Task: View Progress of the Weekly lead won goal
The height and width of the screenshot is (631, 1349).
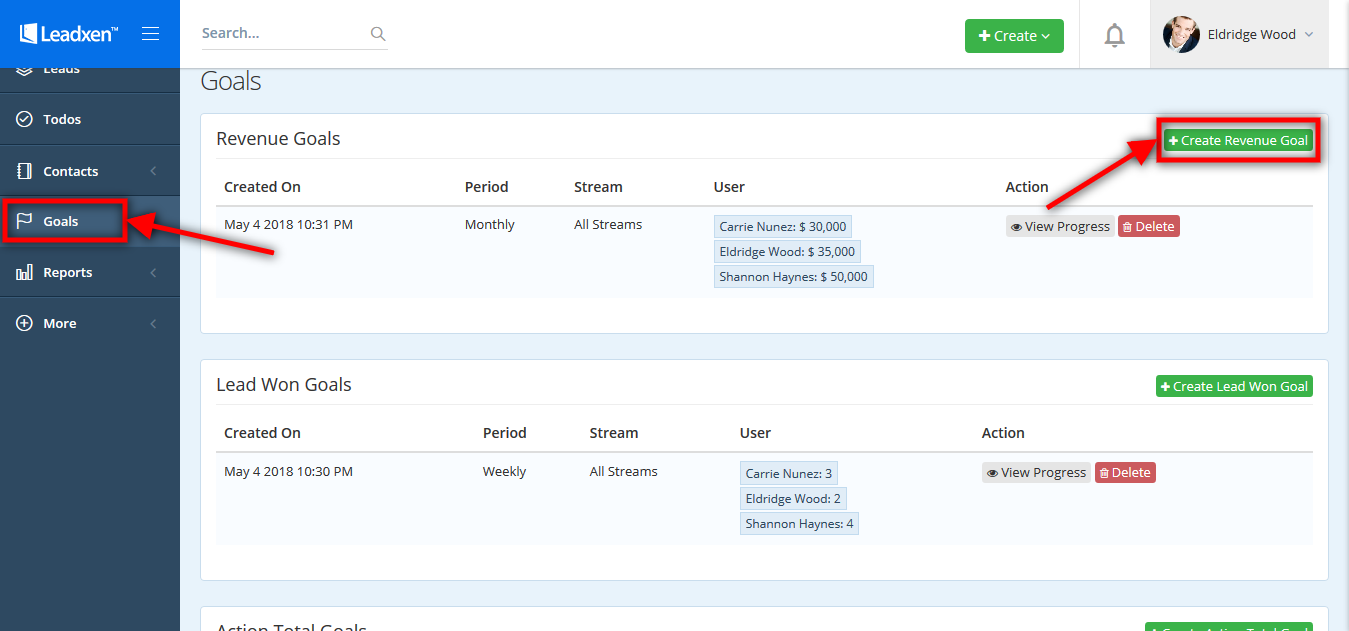Action: 1036,473
